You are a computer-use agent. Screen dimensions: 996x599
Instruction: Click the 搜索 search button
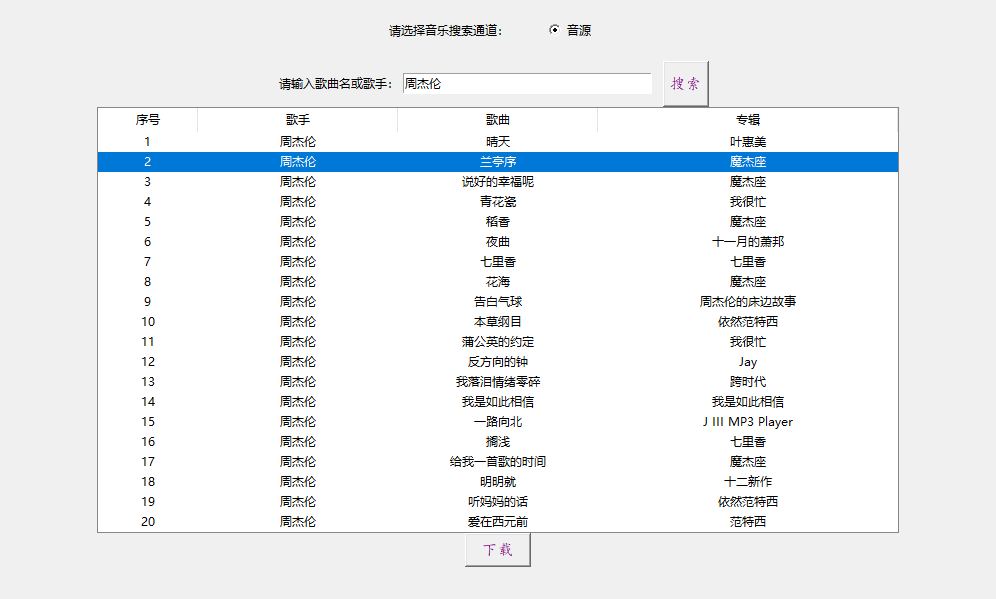pos(684,82)
